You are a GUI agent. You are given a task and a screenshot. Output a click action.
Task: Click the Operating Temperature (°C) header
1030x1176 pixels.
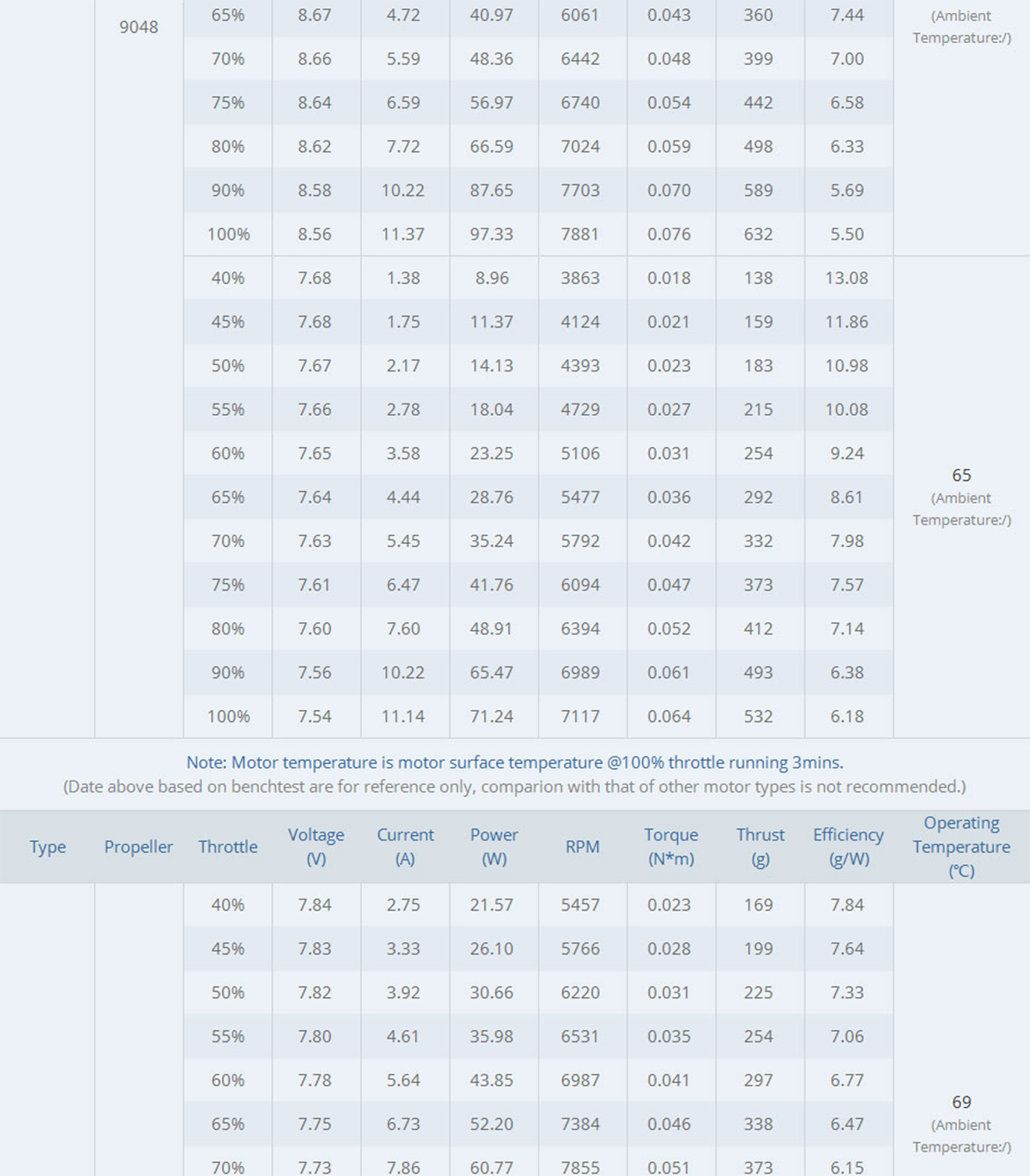point(961,847)
